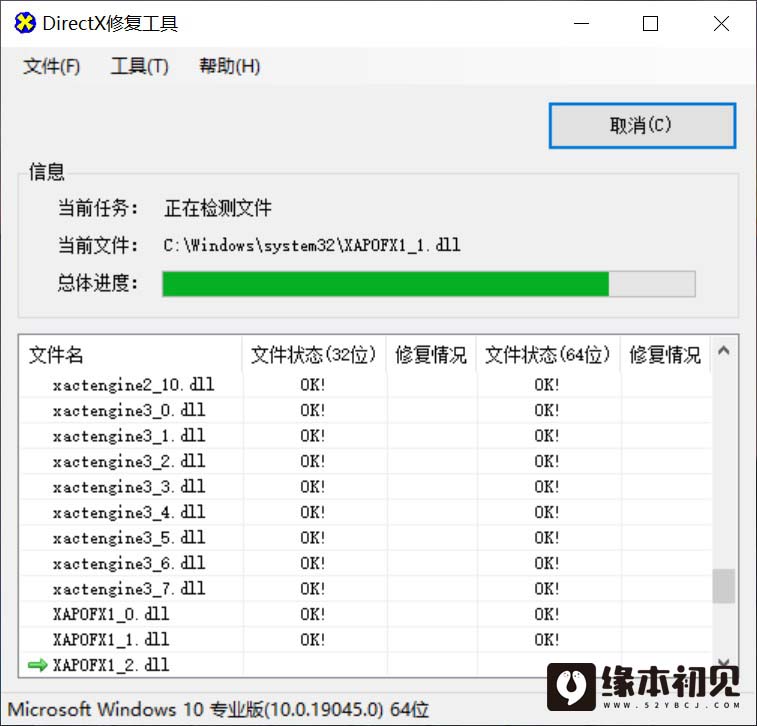Image resolution: width=757 pixels, height=726 pixels.
Task: Select row xactengine3_0.dll
Action: [365, 410]
